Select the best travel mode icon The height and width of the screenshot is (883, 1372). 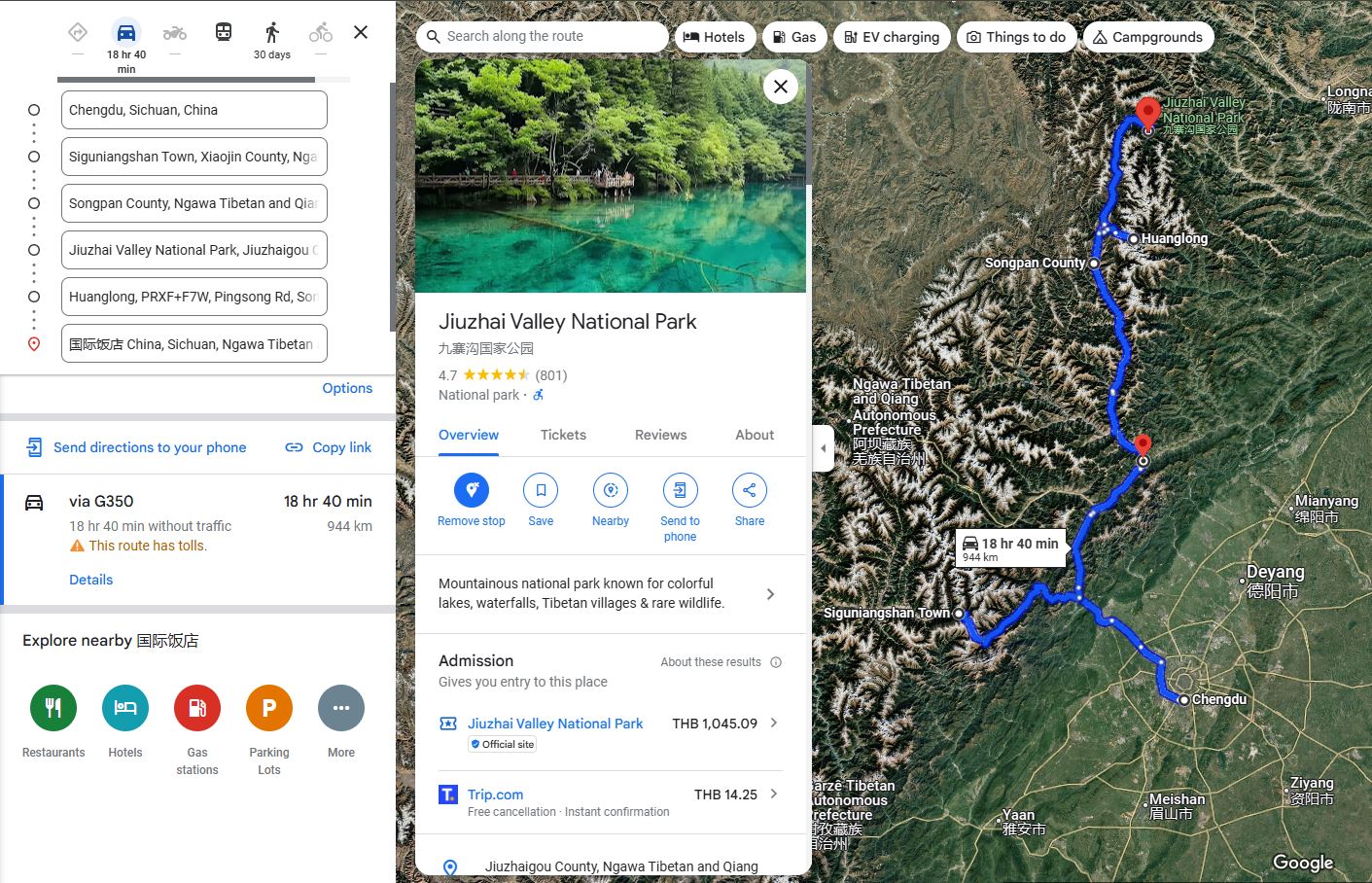(x=78, y=32)
